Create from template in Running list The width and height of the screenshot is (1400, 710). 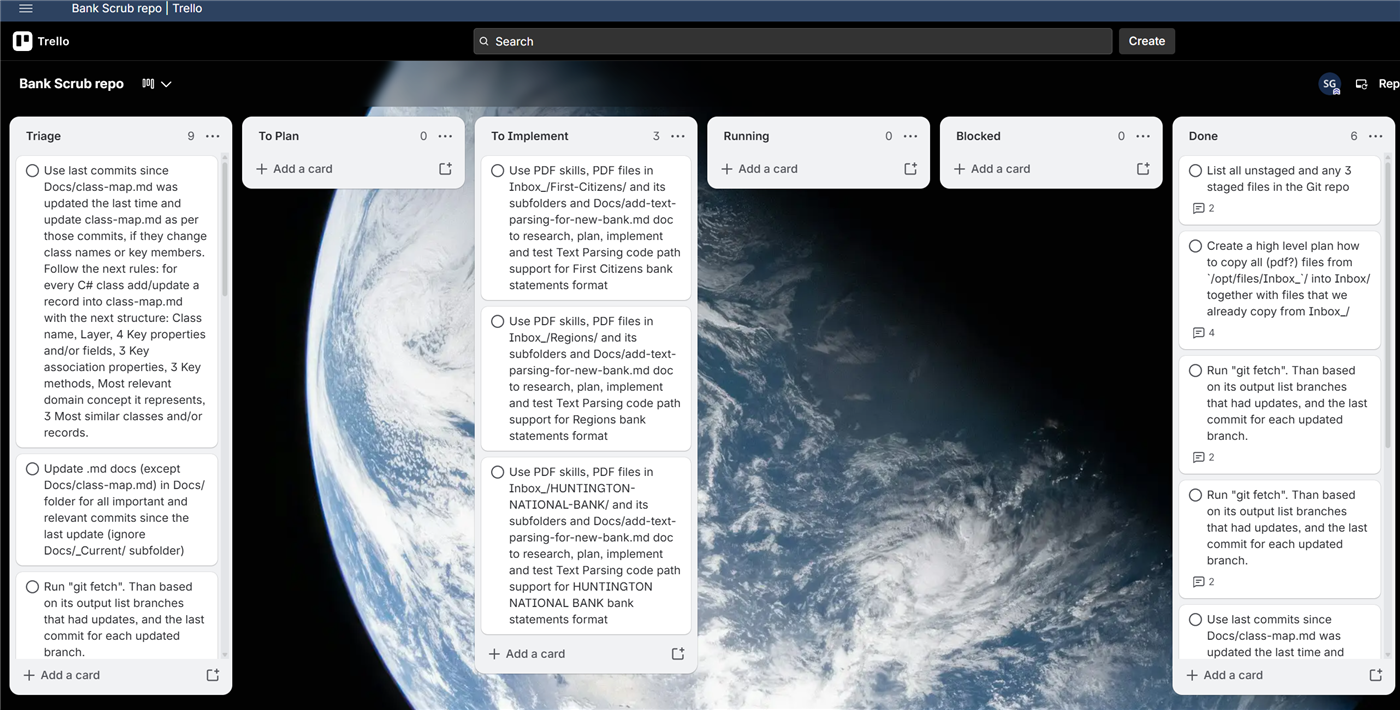pos(910,169)
